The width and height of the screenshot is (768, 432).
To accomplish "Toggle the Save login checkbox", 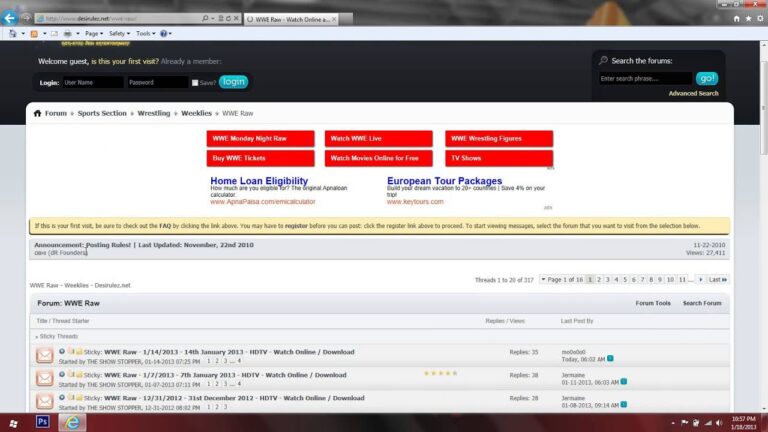I will tap(195, 83).
